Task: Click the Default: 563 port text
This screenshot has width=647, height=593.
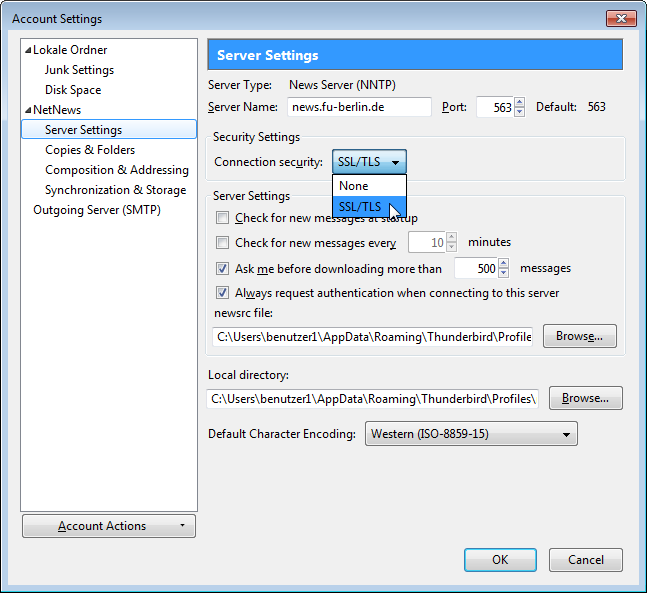Action: [x=571, y=107]
